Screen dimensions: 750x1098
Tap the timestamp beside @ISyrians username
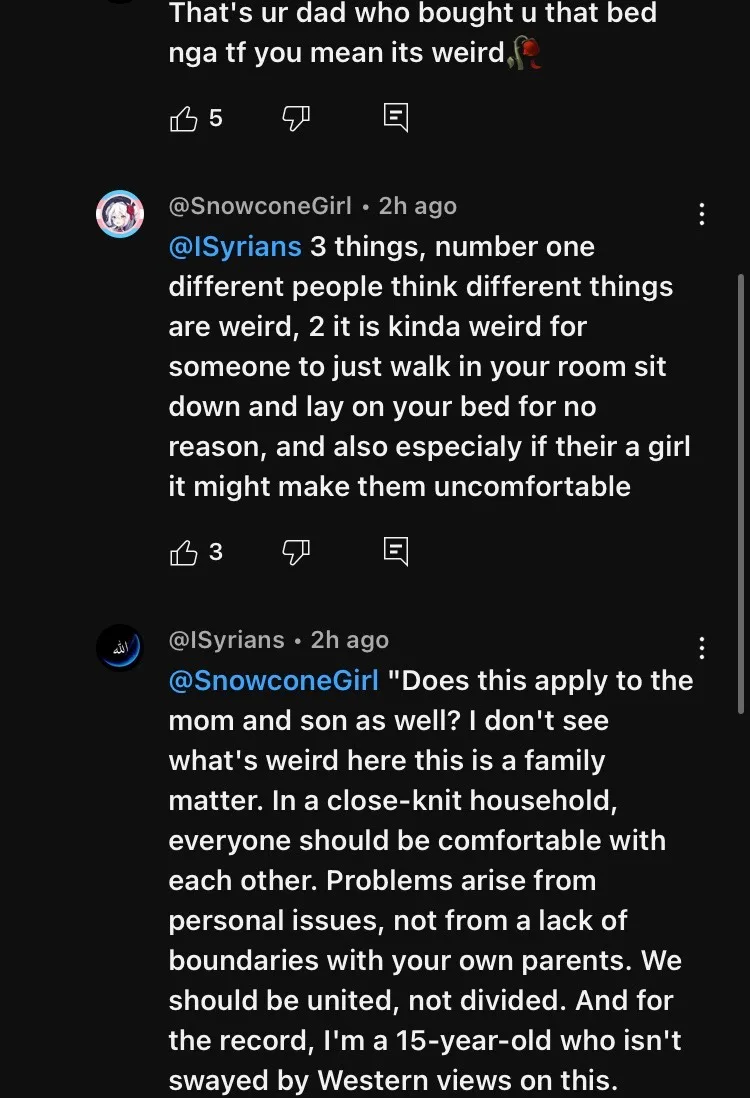tap(350, 640)
